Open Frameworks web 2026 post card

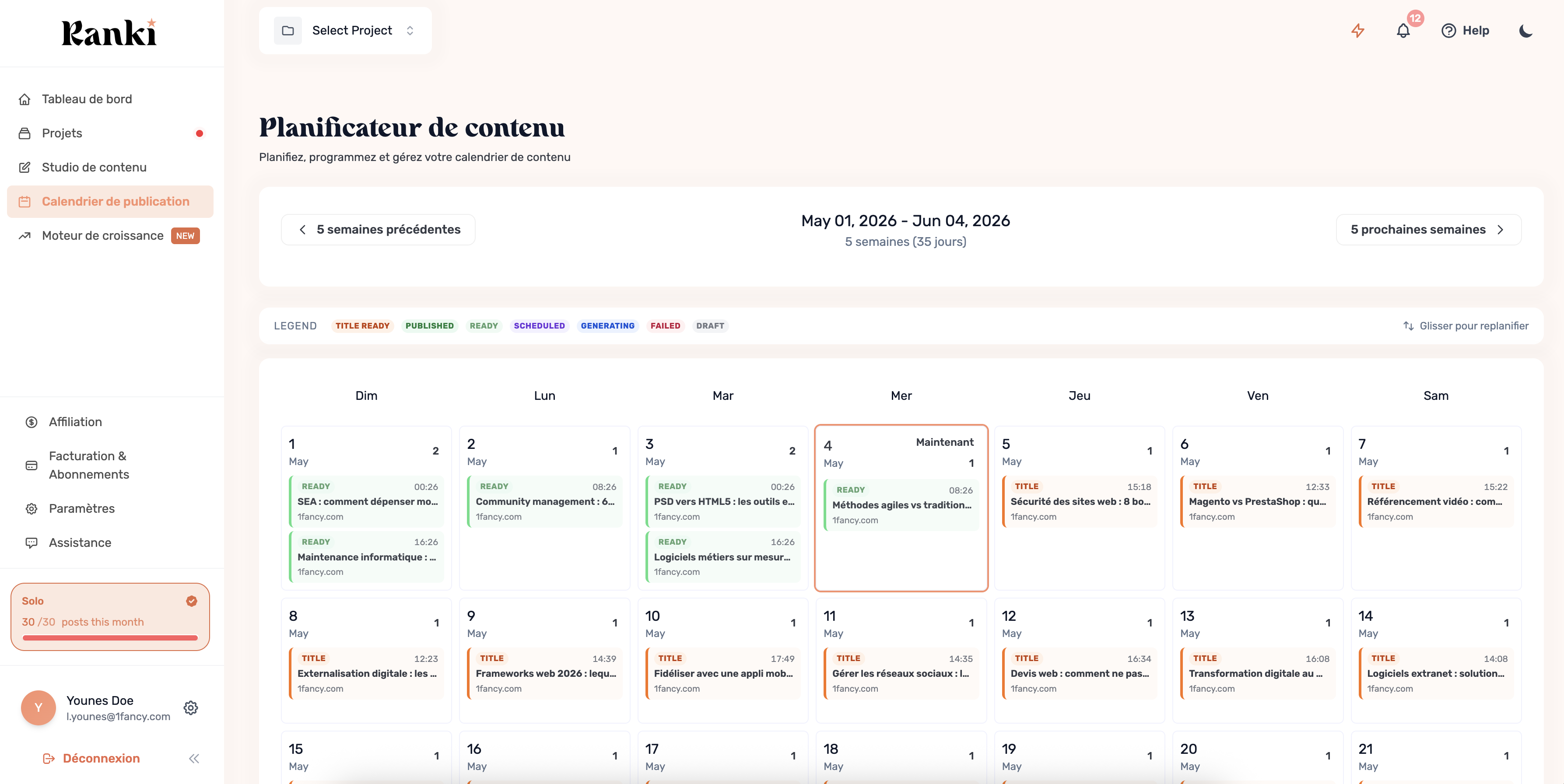coord(545,673)
